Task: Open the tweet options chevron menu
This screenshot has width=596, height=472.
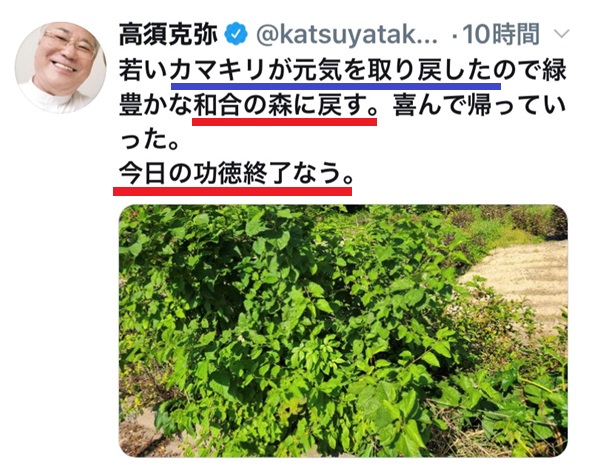Action: (x=562, y=34)
